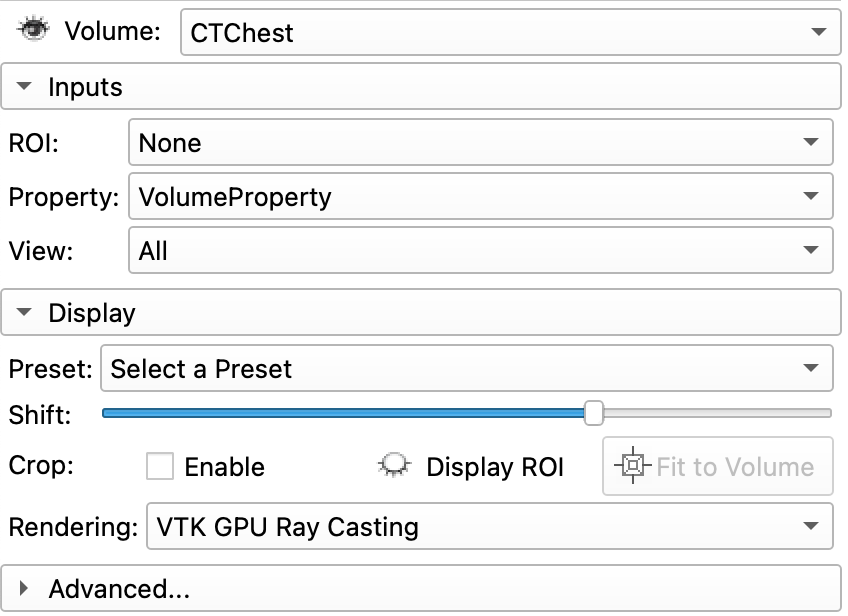Collapse the Display section
This screenshot has width=848, height=616.
(421, 312)
